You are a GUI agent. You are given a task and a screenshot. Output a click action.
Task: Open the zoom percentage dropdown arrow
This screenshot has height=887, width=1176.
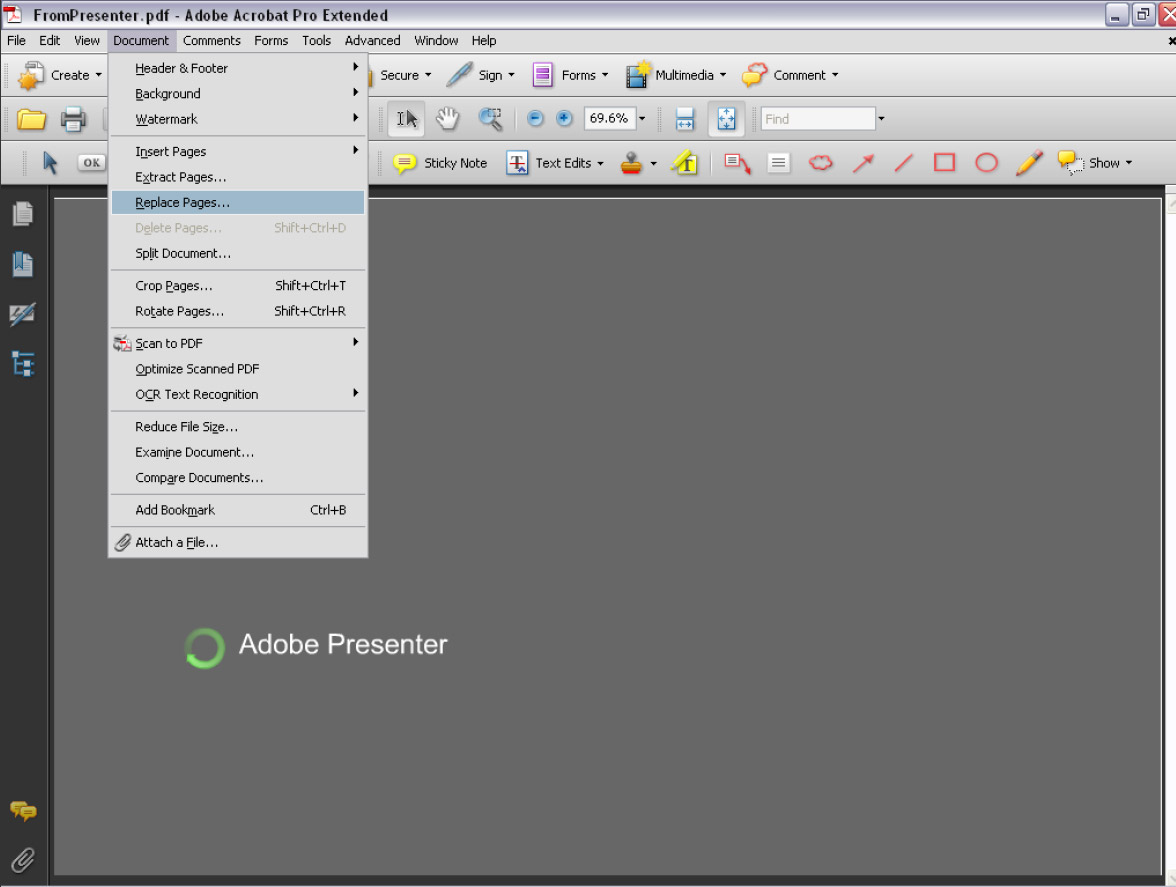(x=642, y=119)
